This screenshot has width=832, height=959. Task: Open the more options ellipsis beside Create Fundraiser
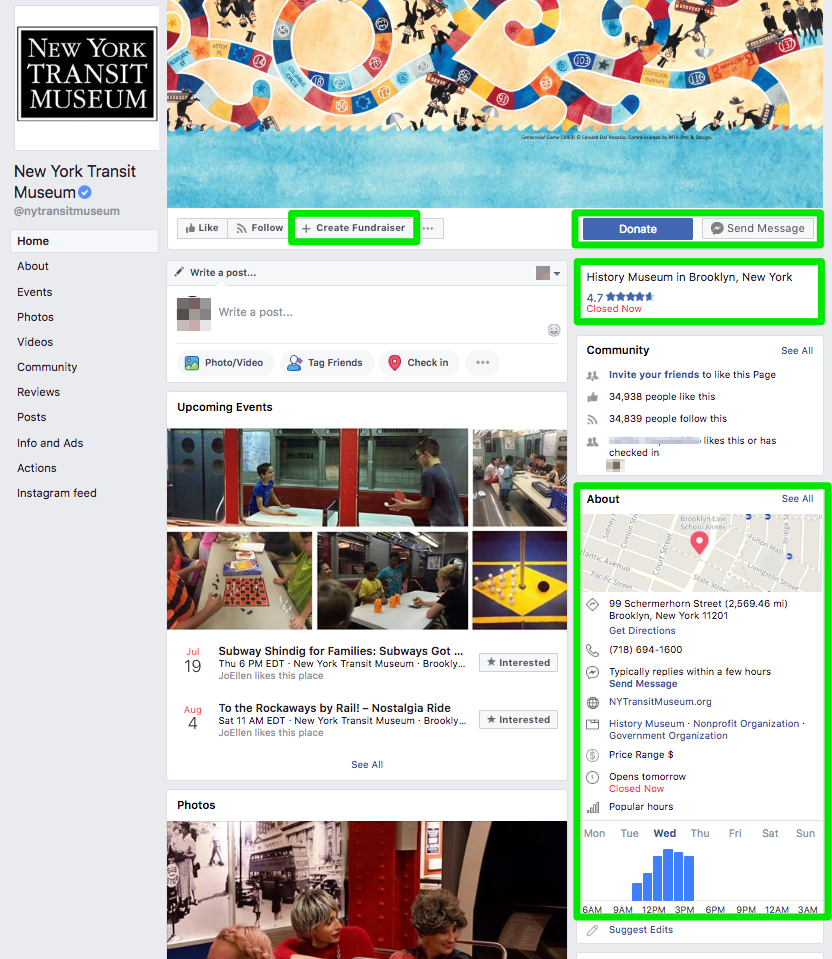click(428, 228)
